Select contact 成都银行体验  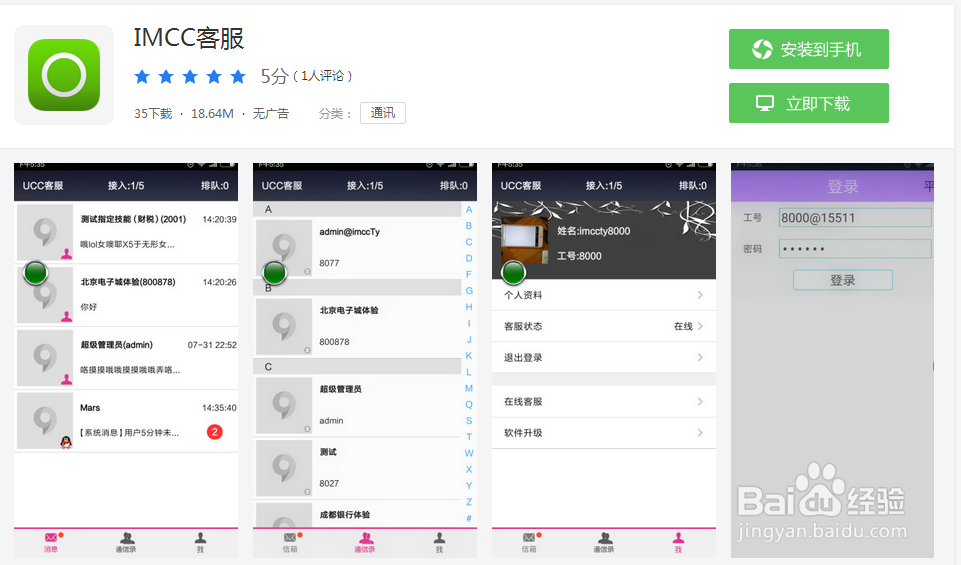point(357,514)
